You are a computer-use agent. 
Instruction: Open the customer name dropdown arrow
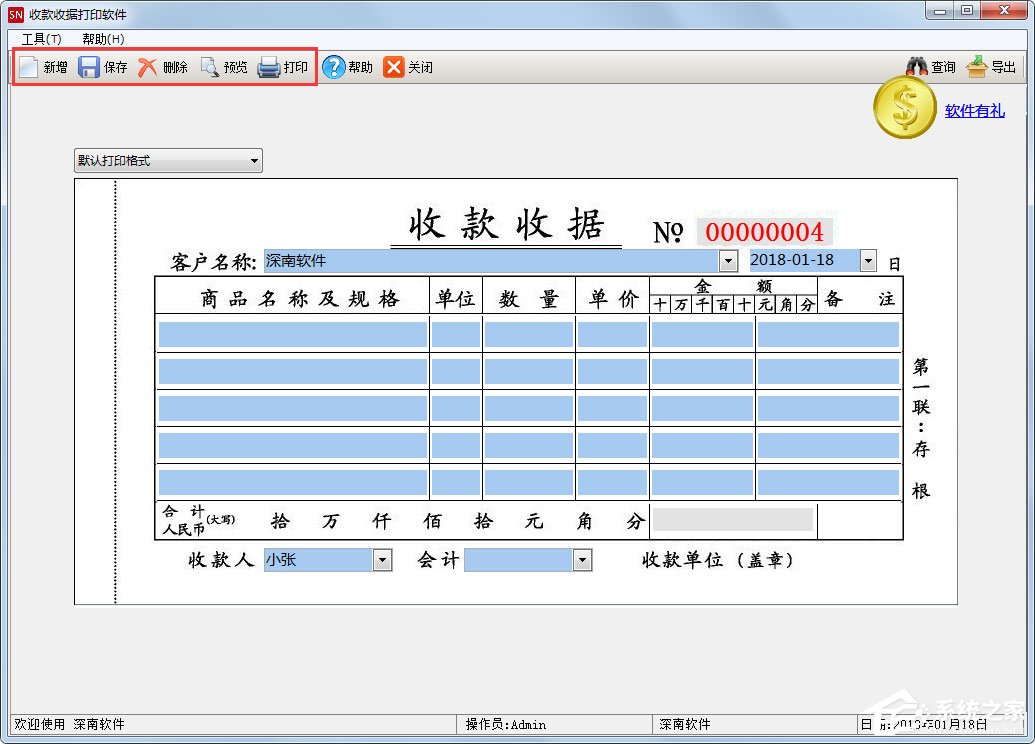(x=730, y=261)
